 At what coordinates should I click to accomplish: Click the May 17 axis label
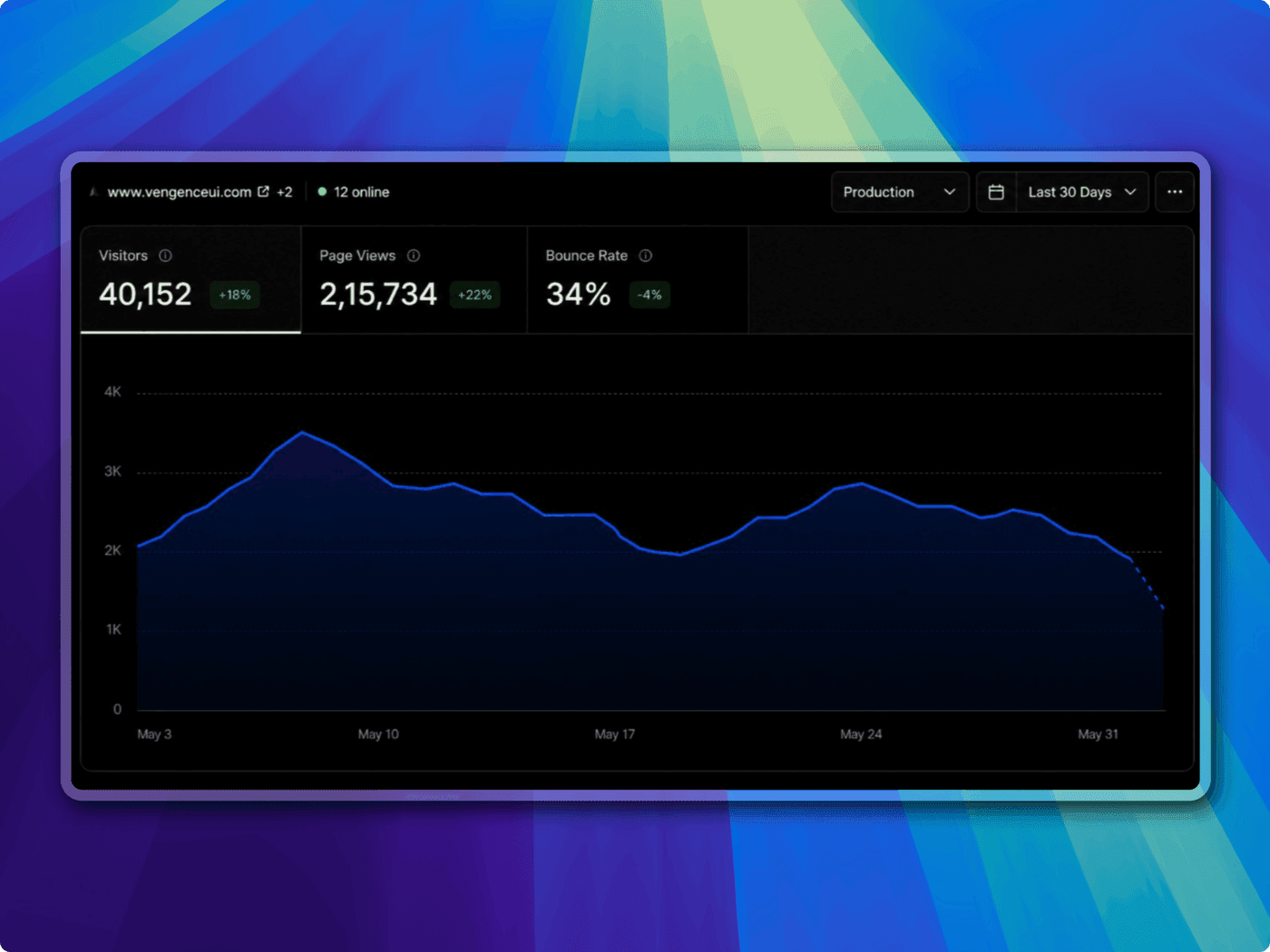615,734
